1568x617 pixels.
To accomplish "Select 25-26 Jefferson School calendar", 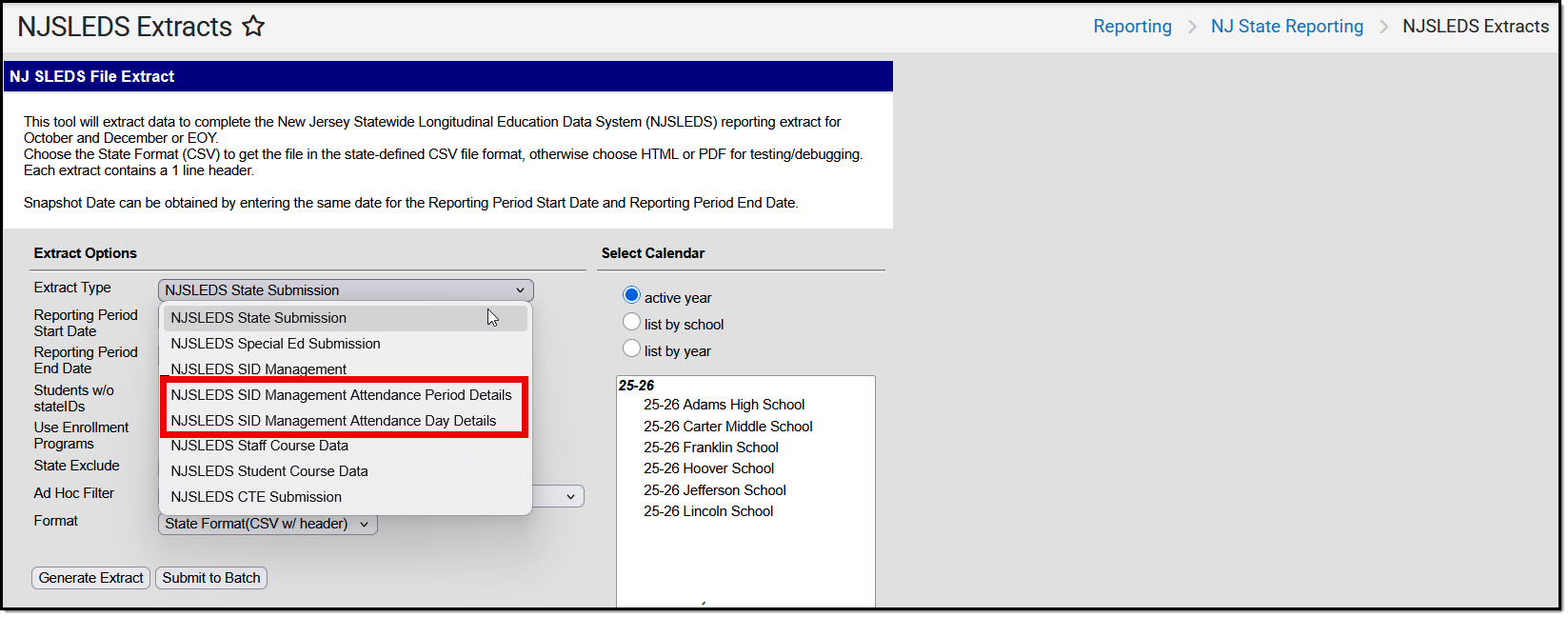I will (715, 490).
